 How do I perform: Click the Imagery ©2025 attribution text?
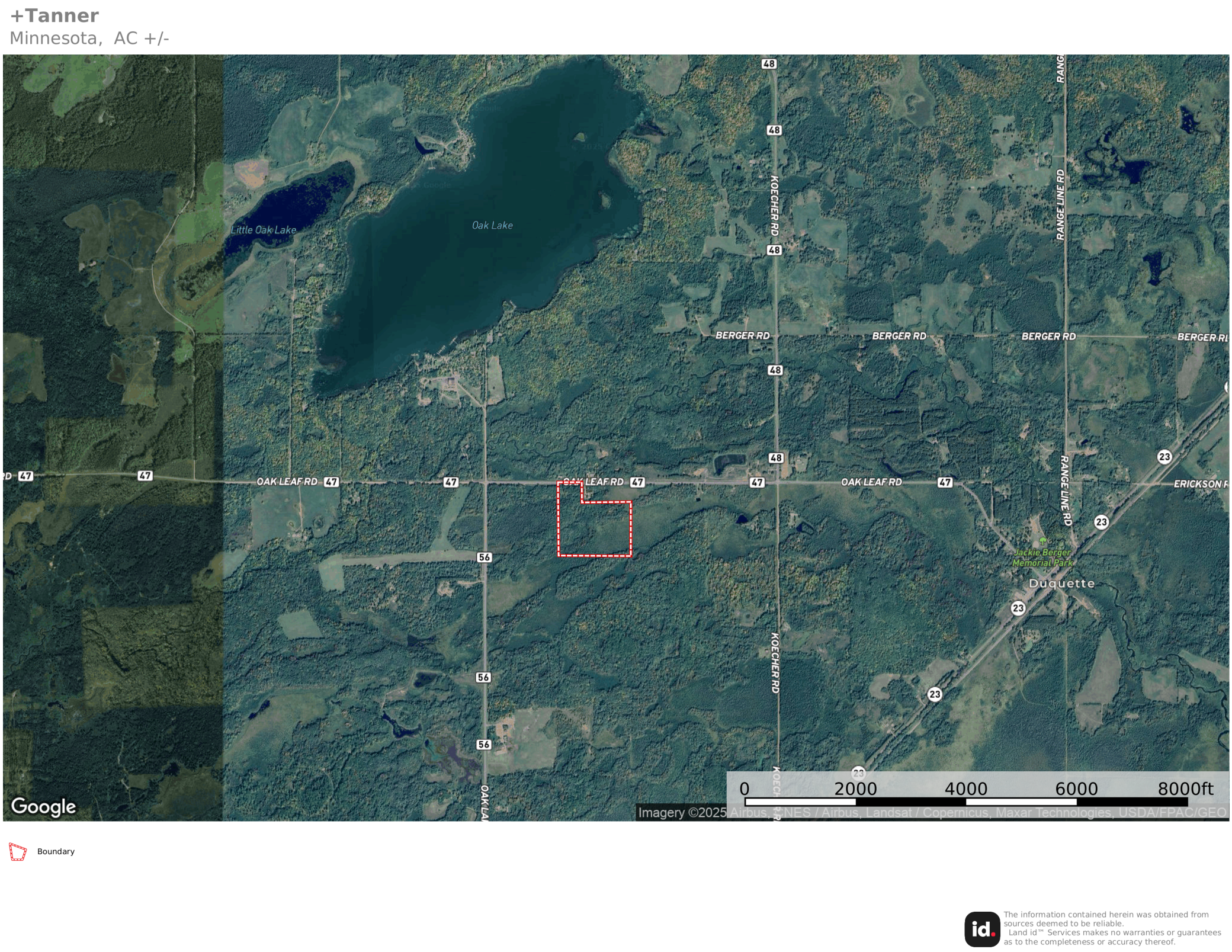click(x=682, y=812)
